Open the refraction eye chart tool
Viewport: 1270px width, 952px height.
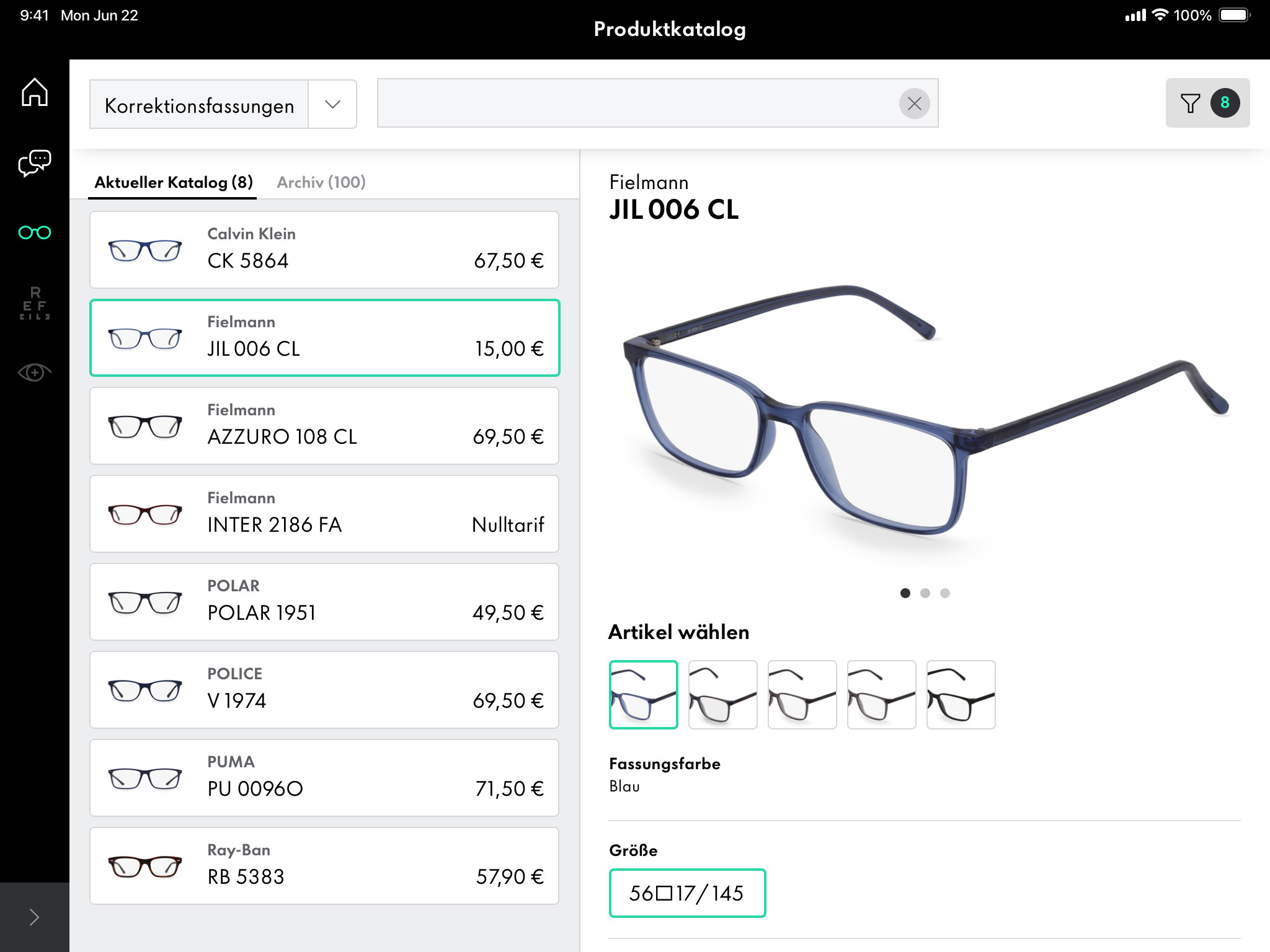(x=35, y=302)
